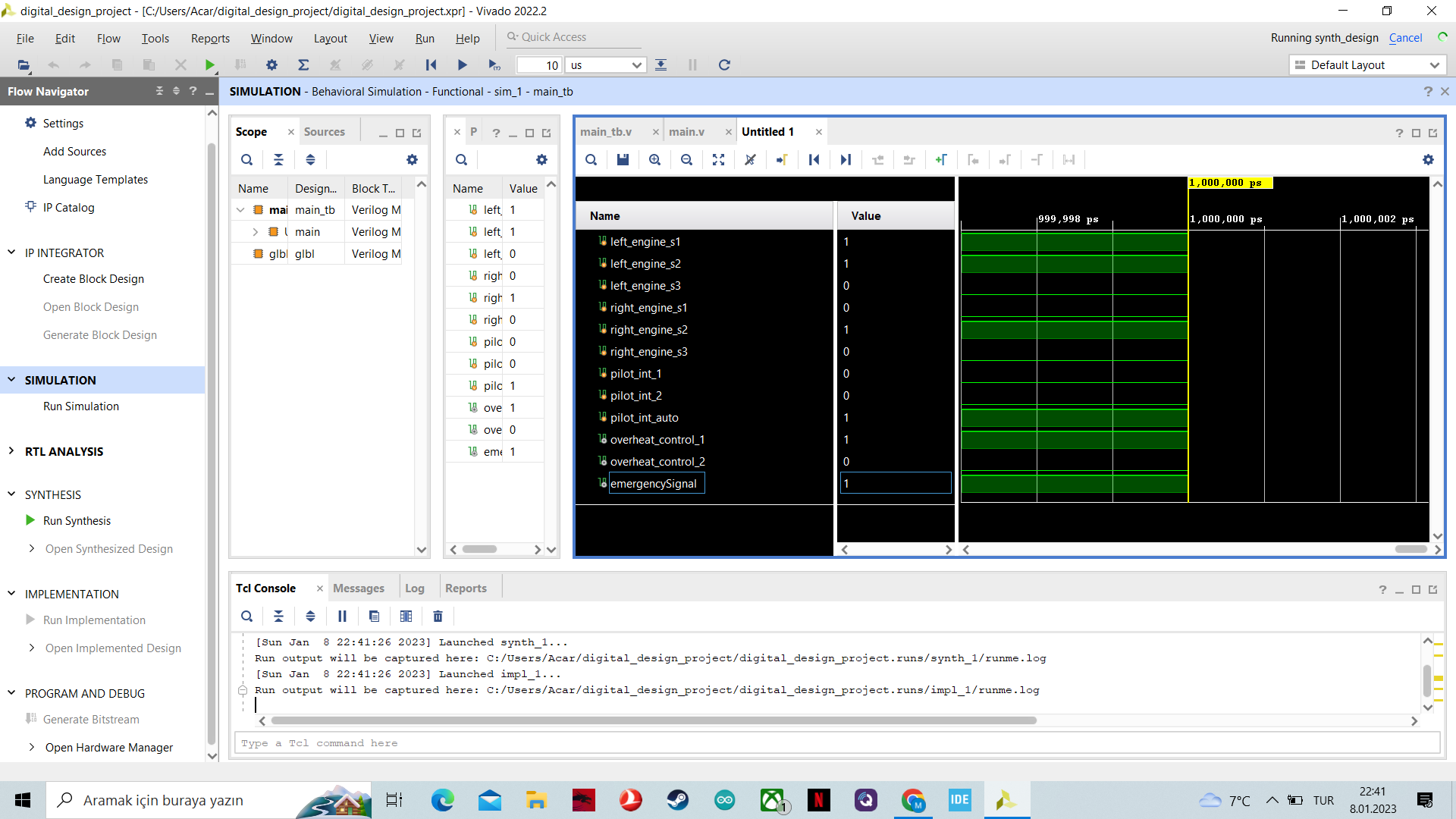The image size is (1456, 819).
Task: Select the Zoom Fit icon in waveform toolbar
Action: [x=719, y=160]
